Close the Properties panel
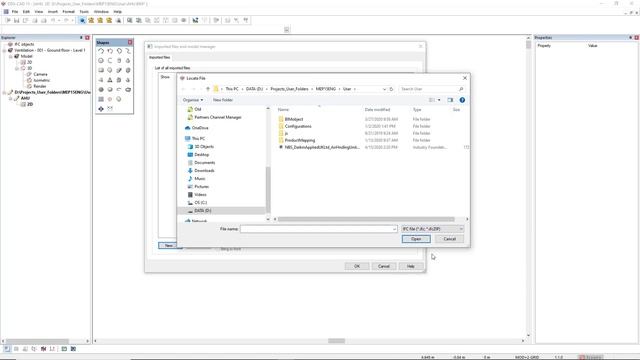Image resolution: width=640 pixels, height=360 pixels. point(636,38)
